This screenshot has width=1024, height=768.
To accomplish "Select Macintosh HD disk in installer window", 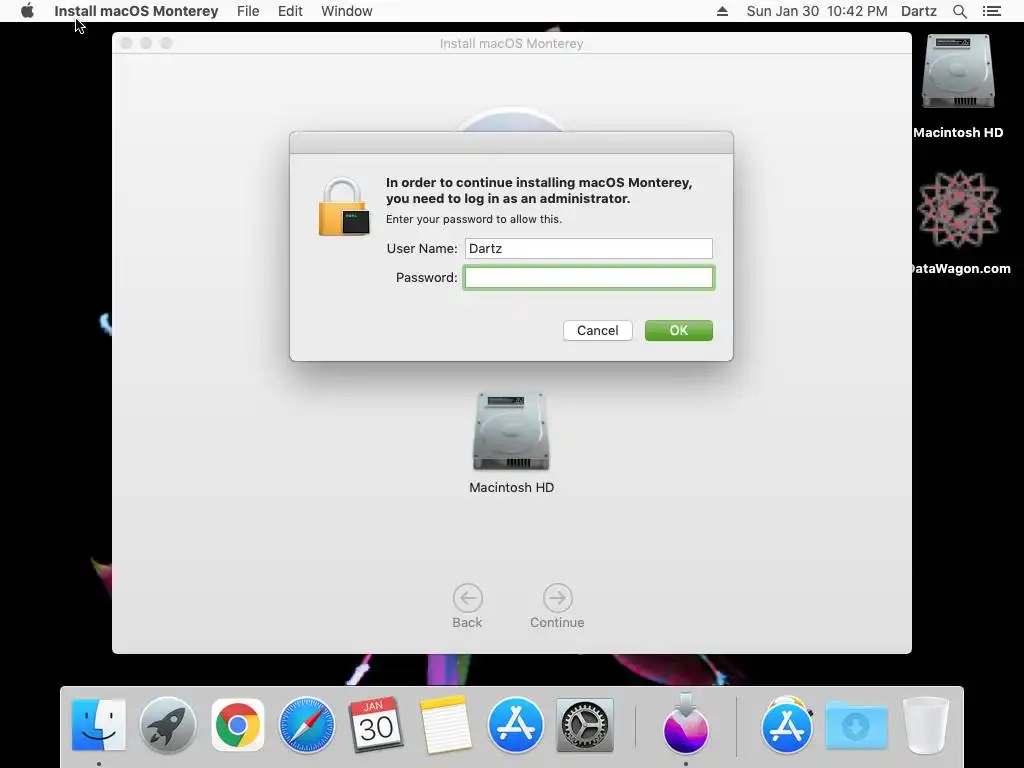I will click(511, 443).
